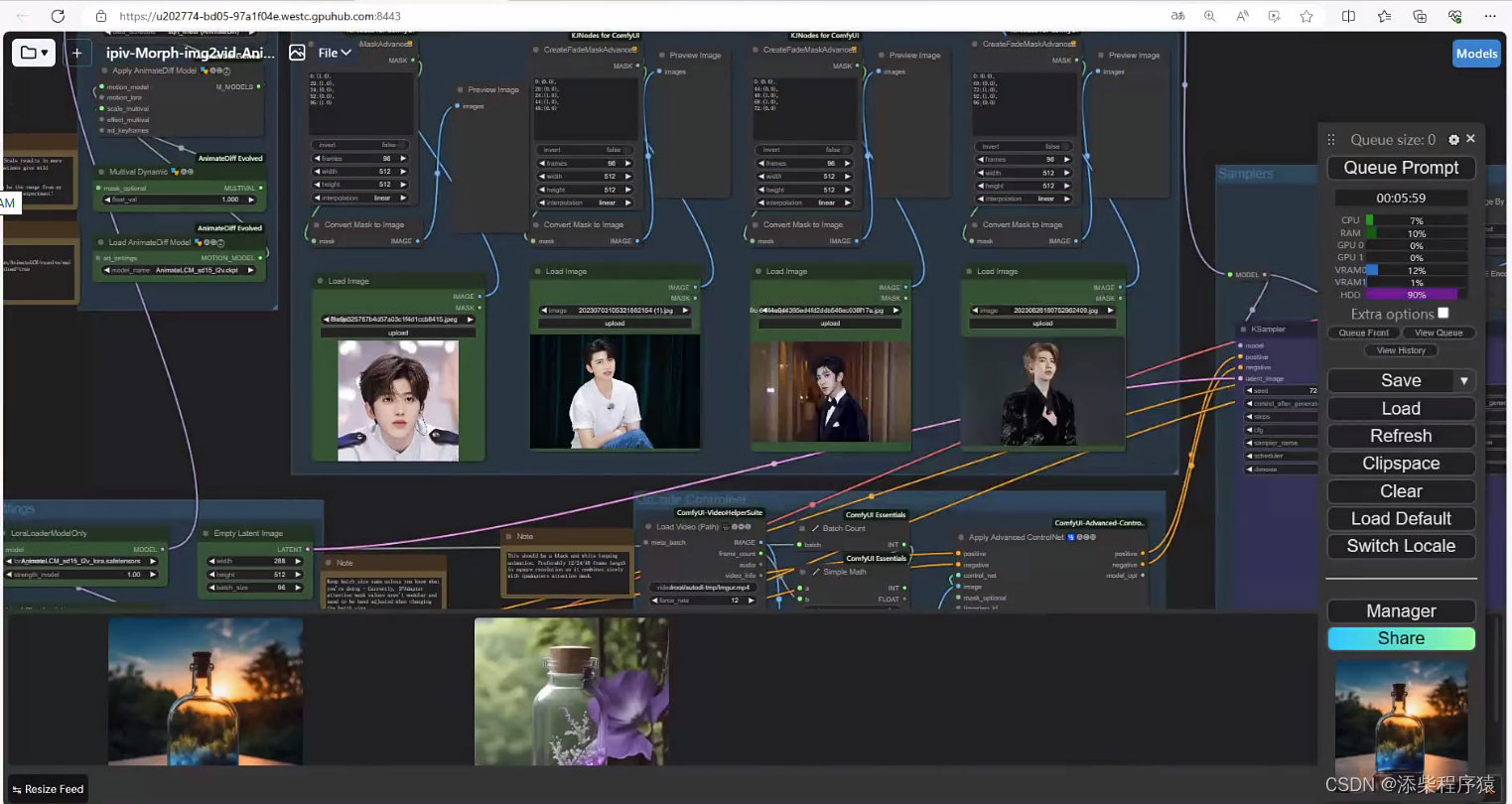This screenshot has width=1512, height=804.
Task: Open browser collections
Action: coord(1420,16)
